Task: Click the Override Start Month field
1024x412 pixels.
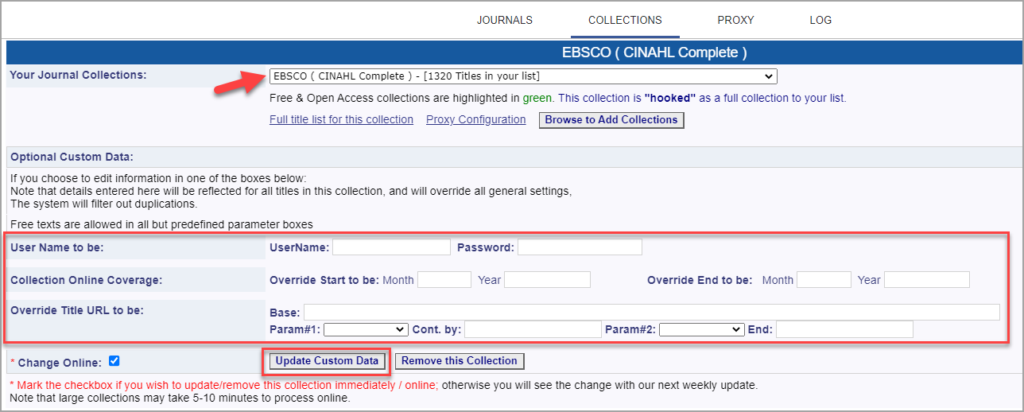Action: [444, 279]
